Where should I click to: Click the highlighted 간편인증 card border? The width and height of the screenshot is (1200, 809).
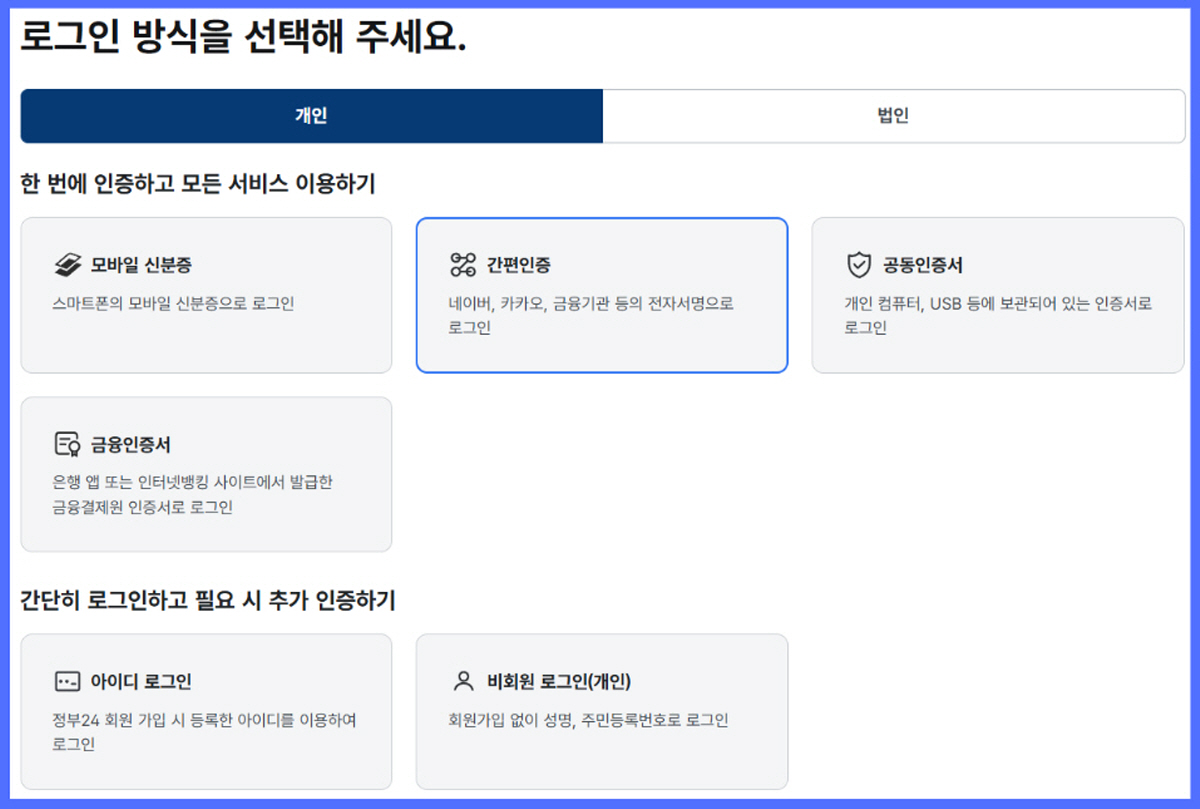pyautogui.click(x=601, y=219)
